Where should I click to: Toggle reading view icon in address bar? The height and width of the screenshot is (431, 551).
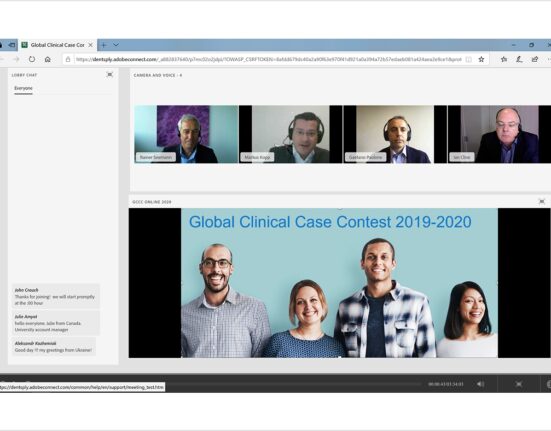click(468, 59)
